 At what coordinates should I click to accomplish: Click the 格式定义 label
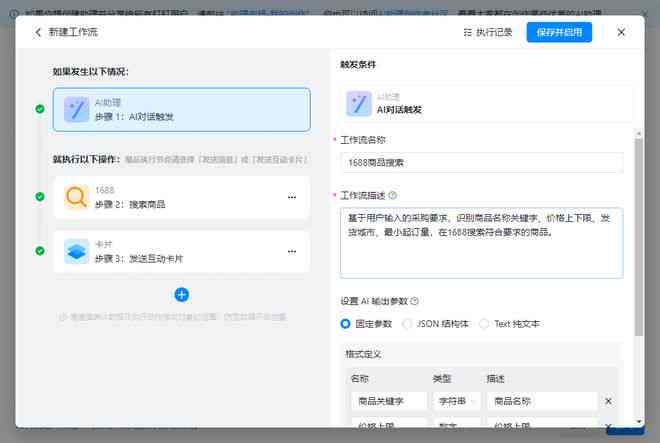[363, 354]
